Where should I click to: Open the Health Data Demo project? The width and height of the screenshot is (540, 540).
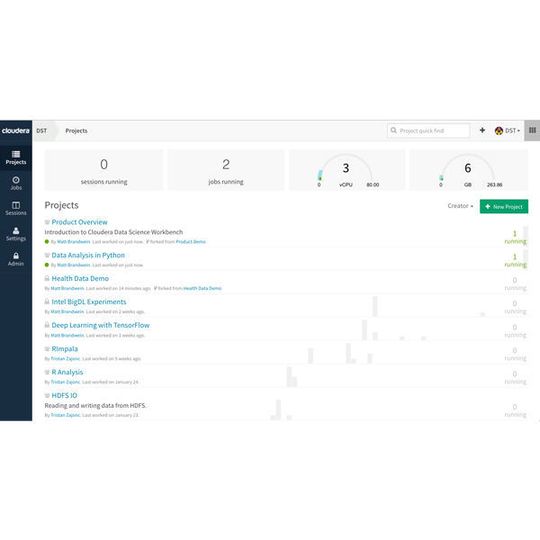point(80,278)
